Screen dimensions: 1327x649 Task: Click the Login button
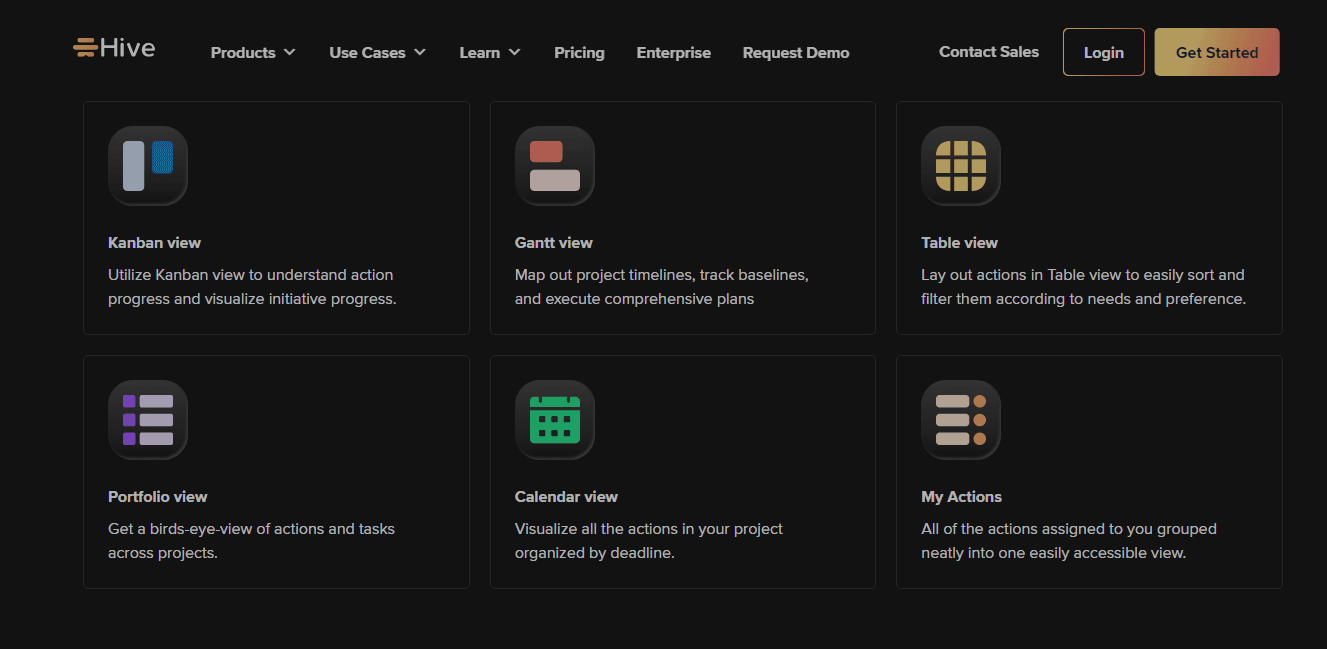point(1103,51)
